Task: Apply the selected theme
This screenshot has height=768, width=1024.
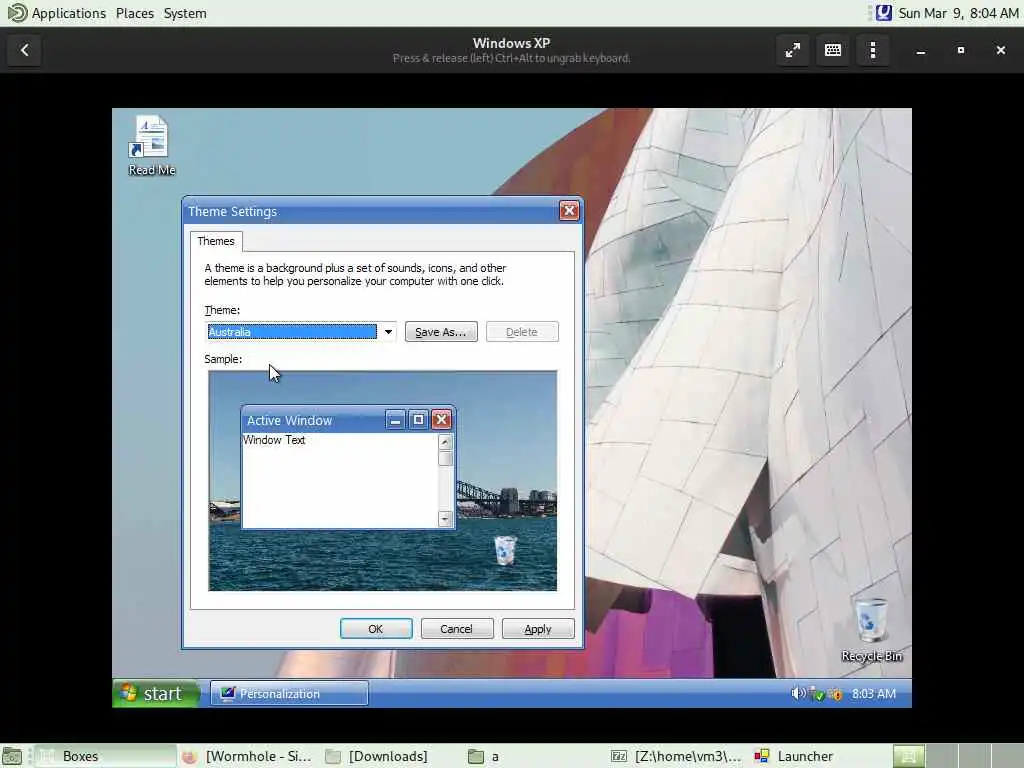Action: 538,629
